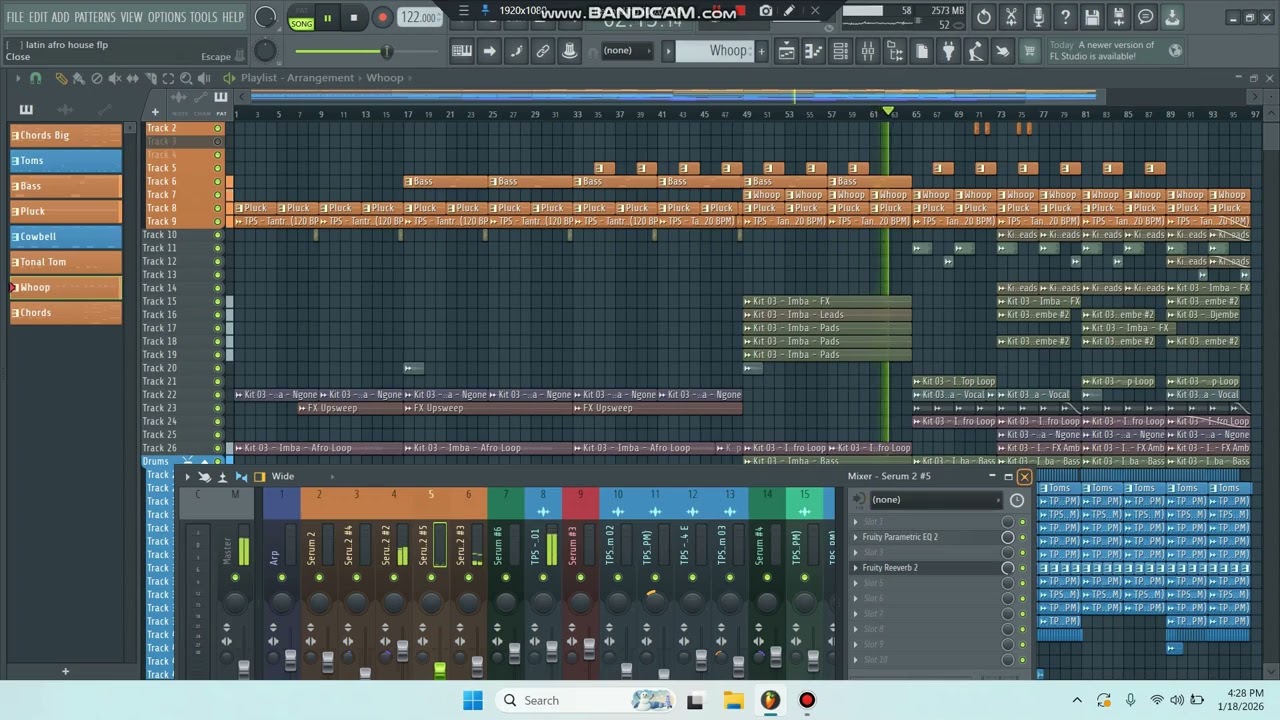The width and height of the screenshot is (1280, 720).
Task: Open the Browser view icon
Action: [x=895, y=51]
